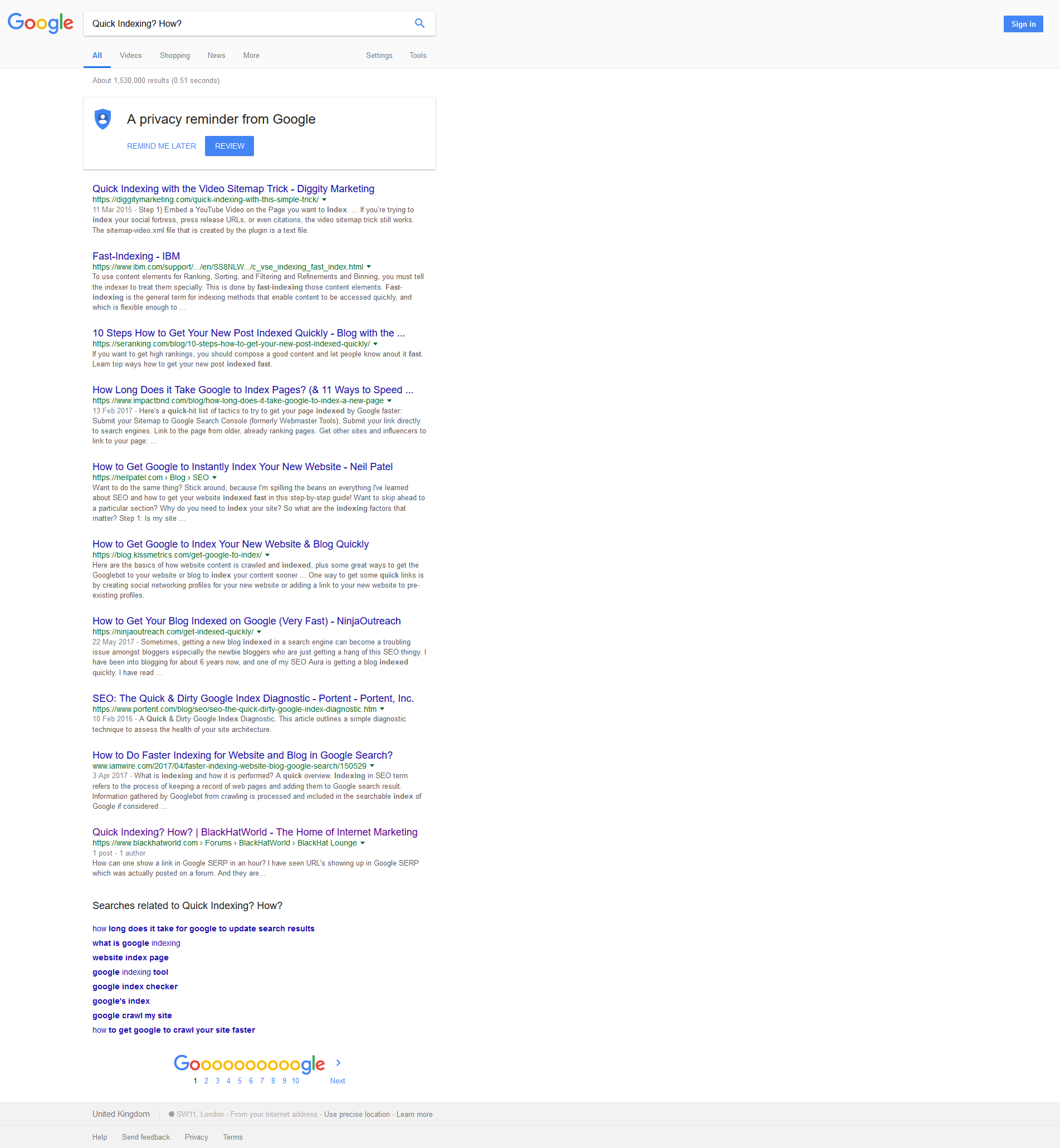The image size is (1060, 1148).
Task: Open dropdown arrow beside portent.com URL
Action: 382,709
